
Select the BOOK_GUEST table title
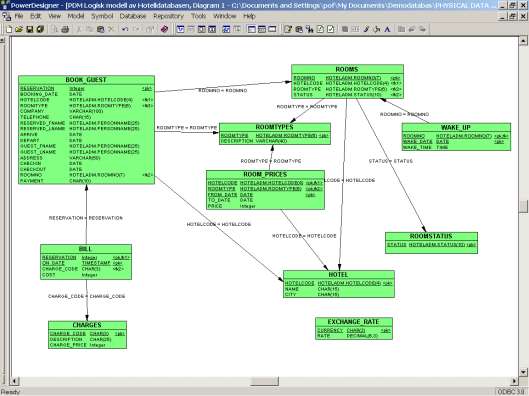click(86, 80)
